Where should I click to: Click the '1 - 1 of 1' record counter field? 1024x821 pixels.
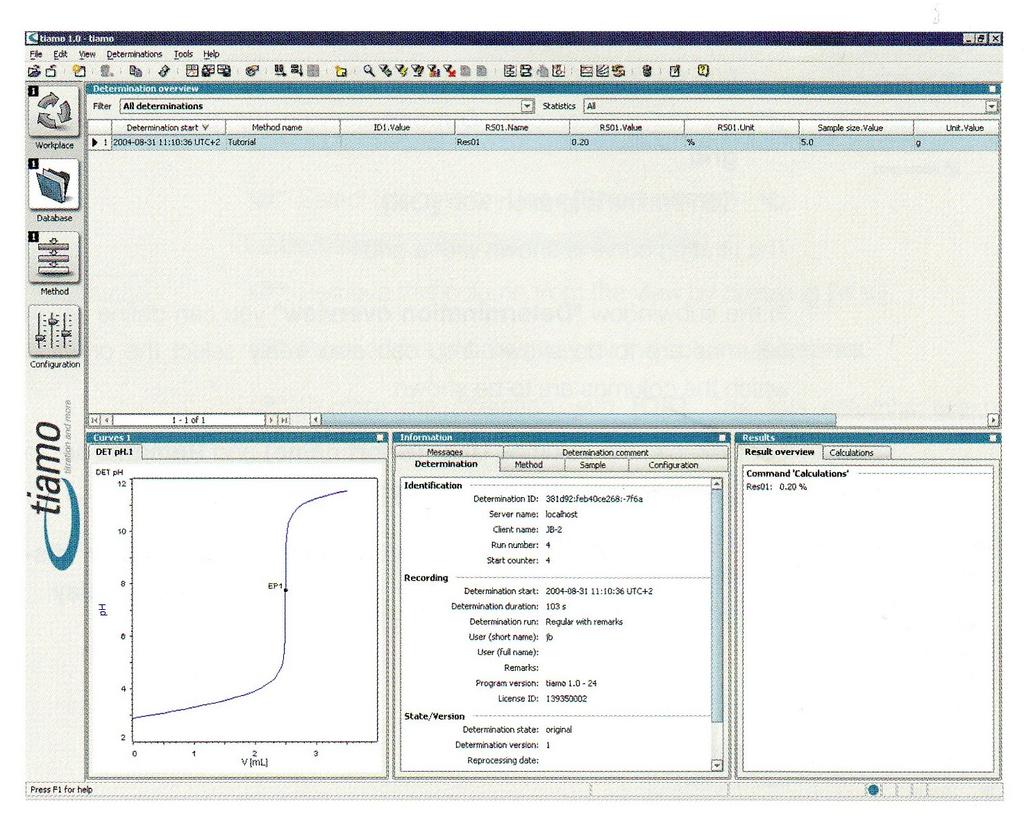(188, 420)
